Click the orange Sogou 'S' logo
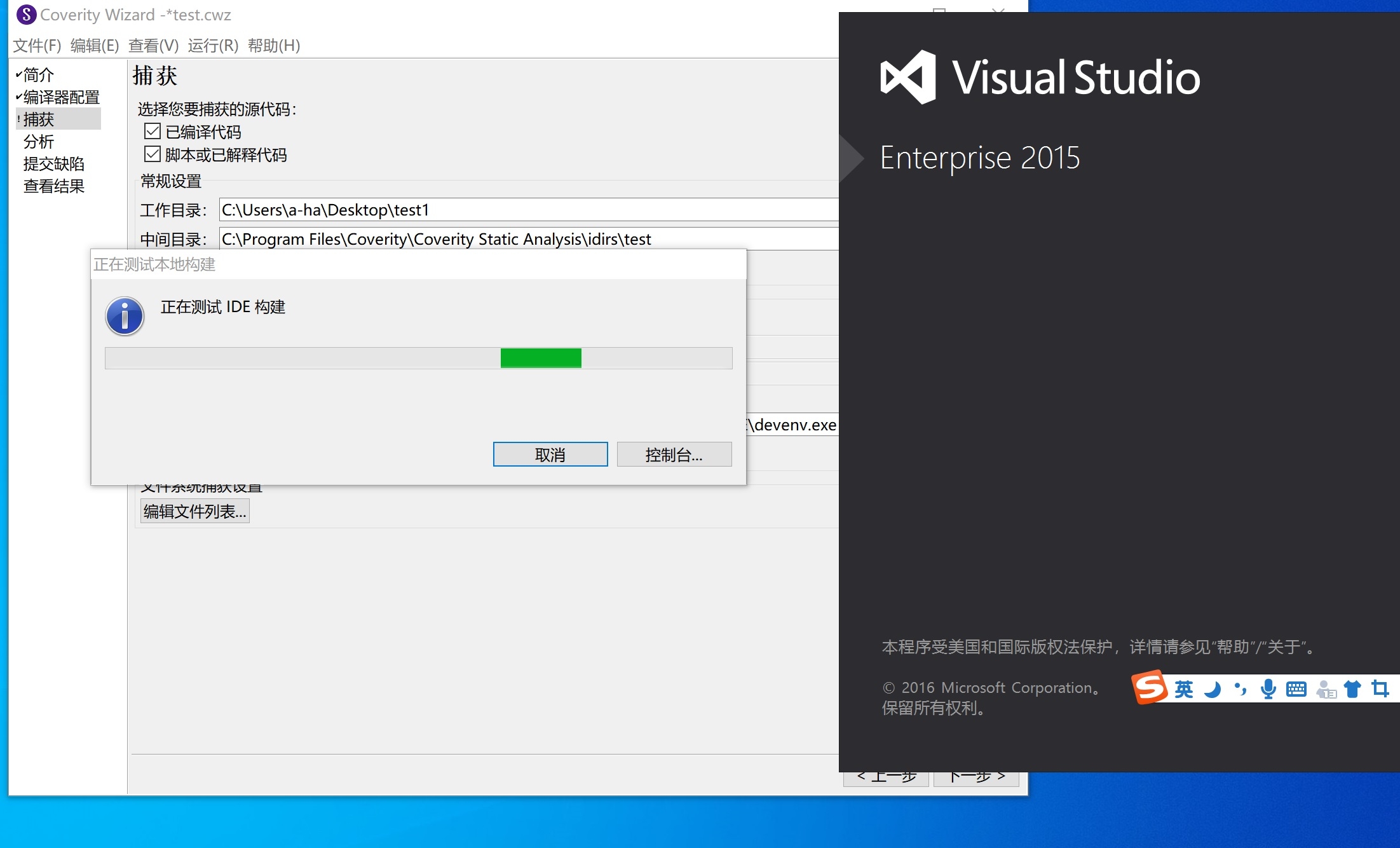 click(1150, 688)
